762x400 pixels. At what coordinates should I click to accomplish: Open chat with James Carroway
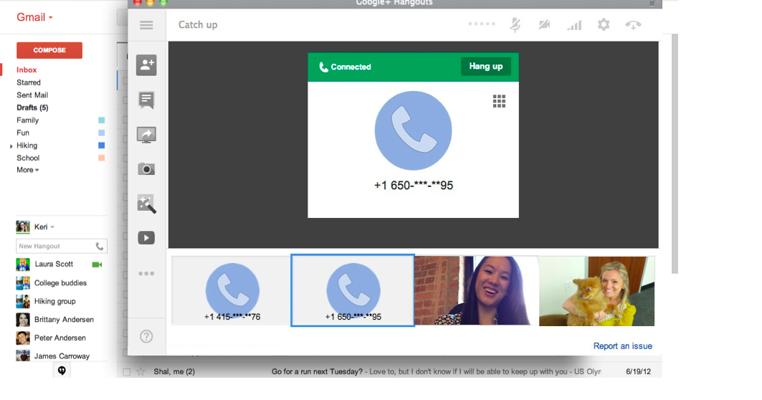click(x=62, y=356)
